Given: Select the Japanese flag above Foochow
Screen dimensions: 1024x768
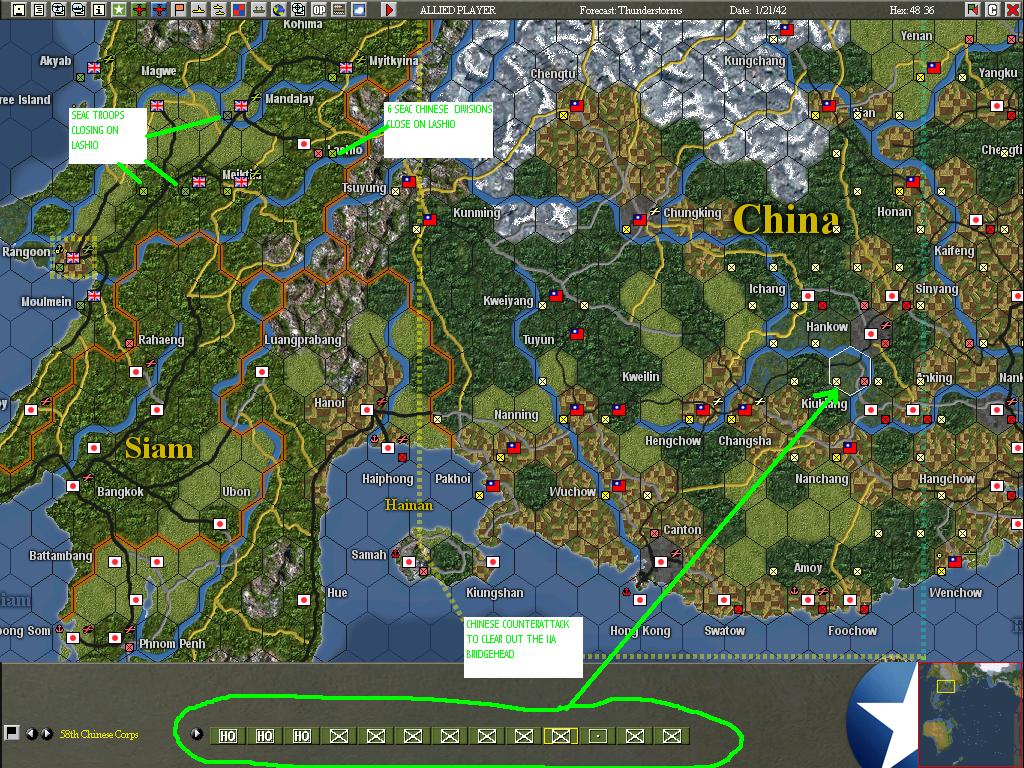Looking at the screenshot, I should pyautogui.click(x=850, y=600).
